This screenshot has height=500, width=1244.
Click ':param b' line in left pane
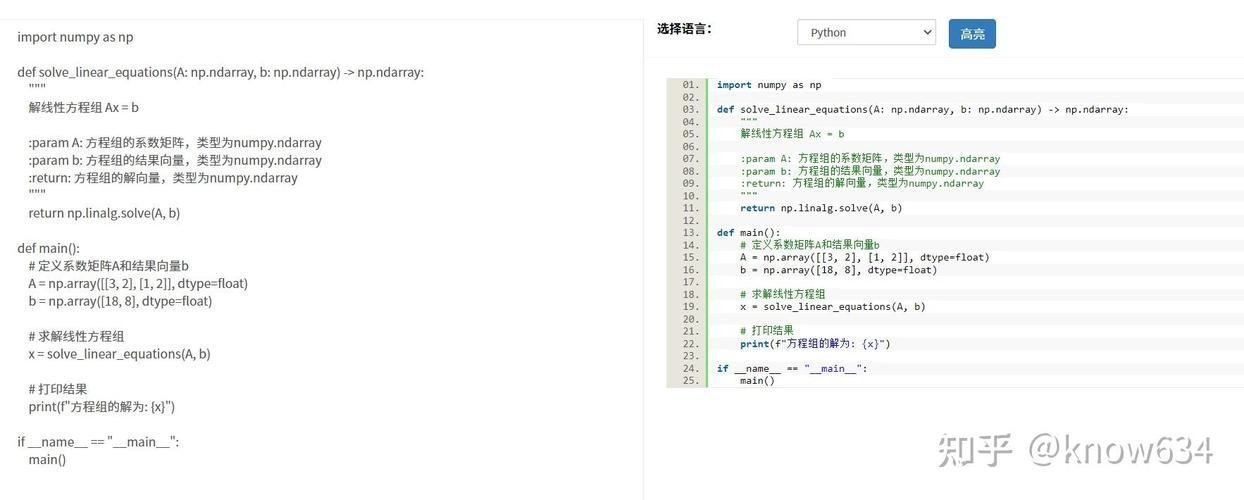click(175, 160)
